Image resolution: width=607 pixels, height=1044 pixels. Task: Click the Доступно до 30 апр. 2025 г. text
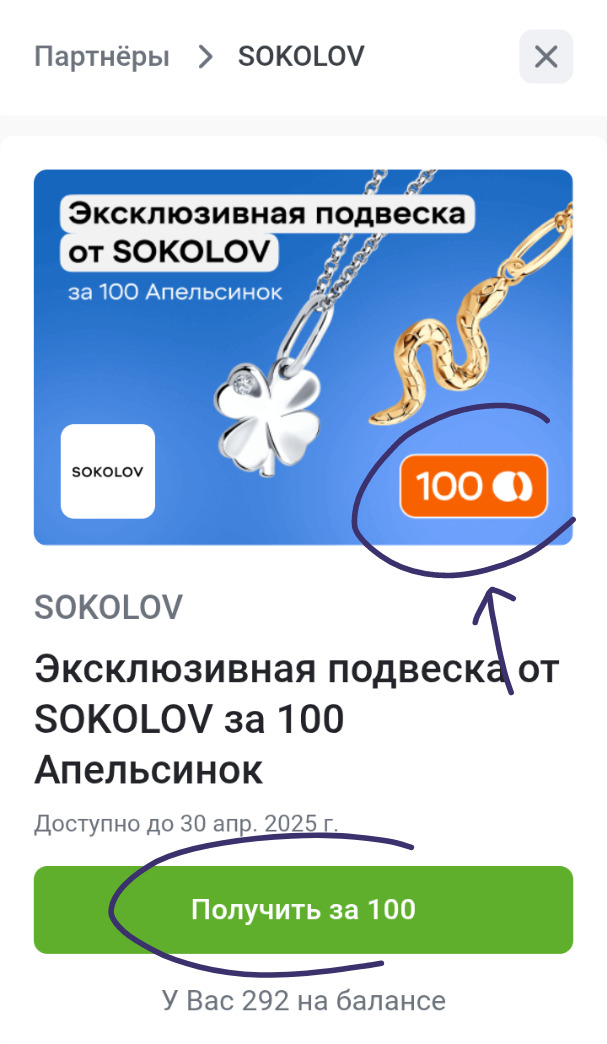click(x=186, y=824)
